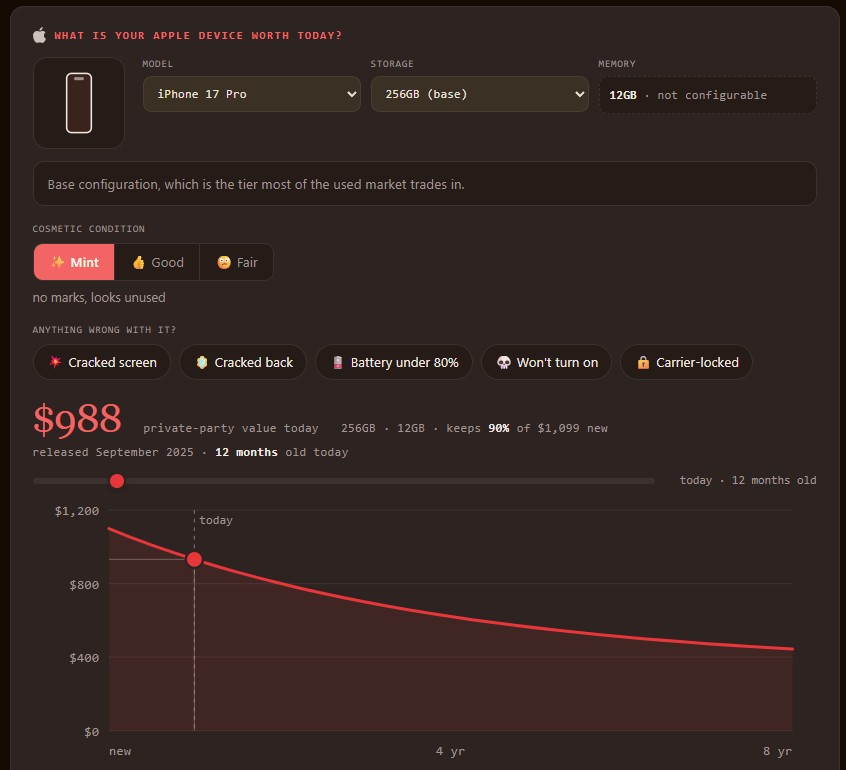Click the 12GB not configurable memory field

(708, 95)
